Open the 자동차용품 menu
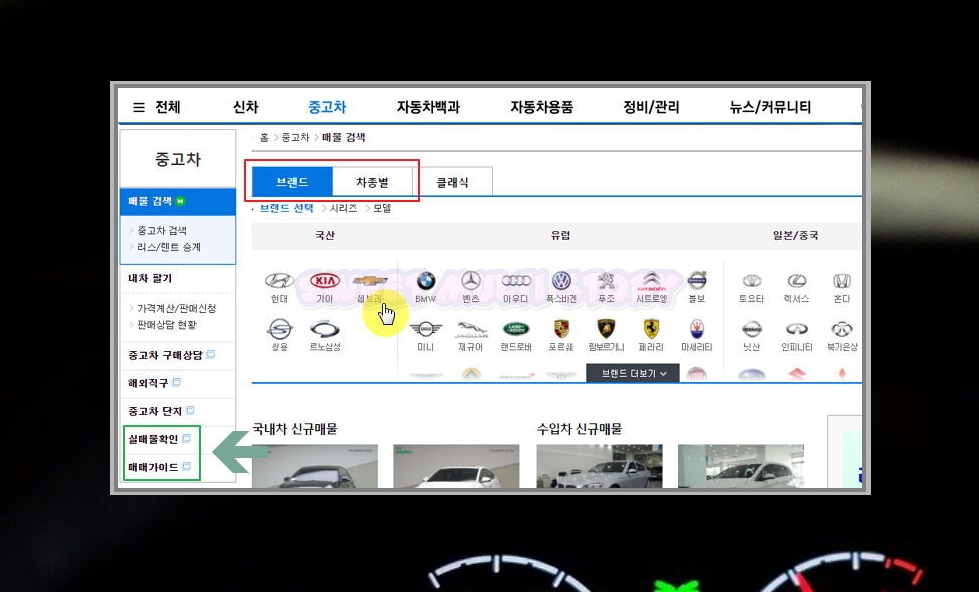Viewport: 979px width, 592px height. (x=541, y=107)
